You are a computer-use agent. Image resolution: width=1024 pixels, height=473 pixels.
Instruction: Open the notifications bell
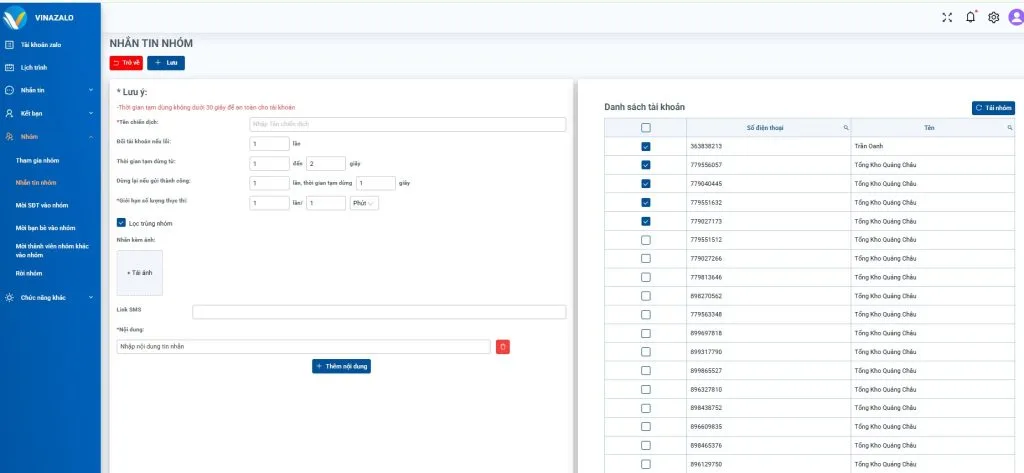click(971, 17)
